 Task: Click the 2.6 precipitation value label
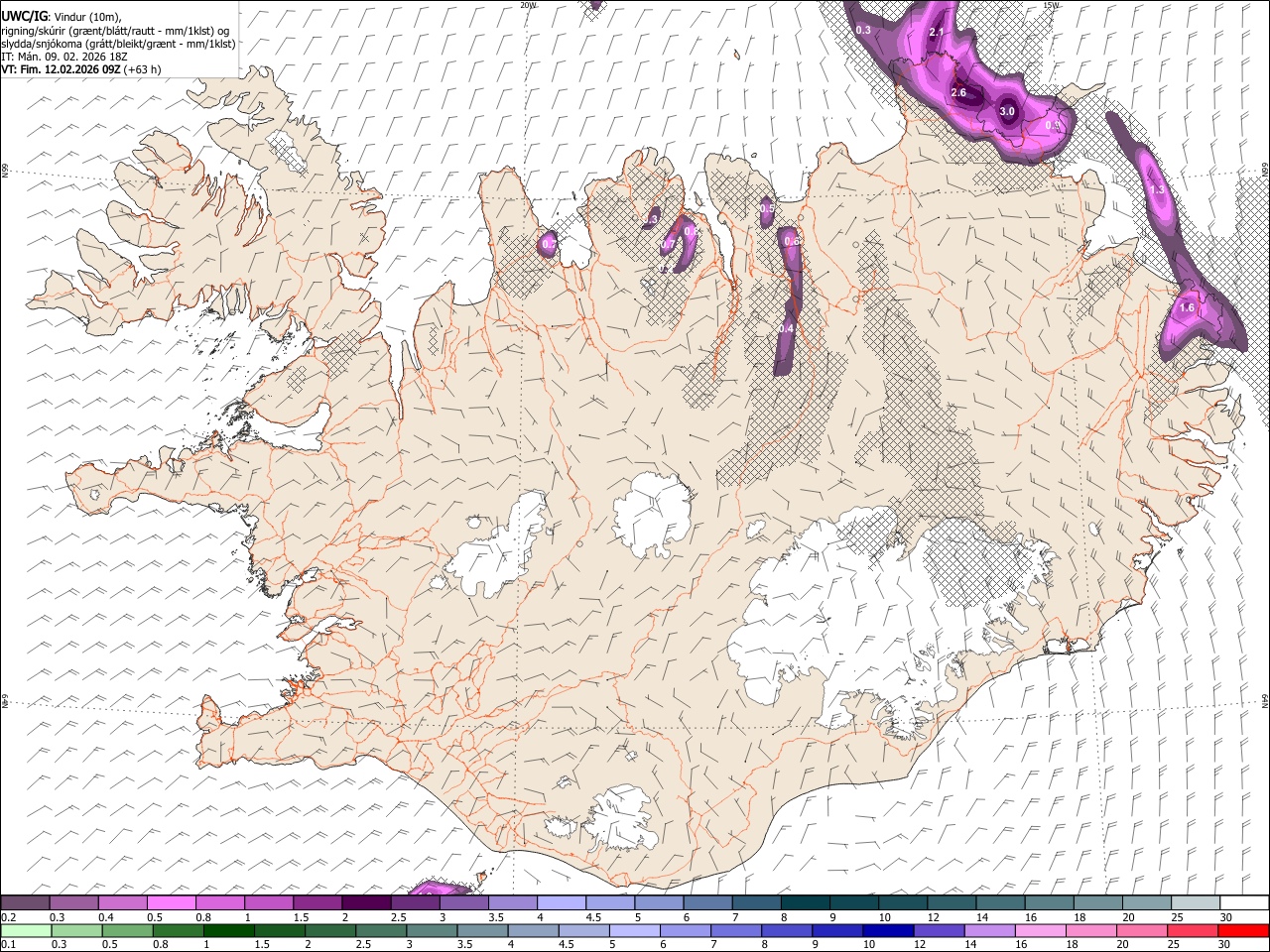tap(958, 92)
